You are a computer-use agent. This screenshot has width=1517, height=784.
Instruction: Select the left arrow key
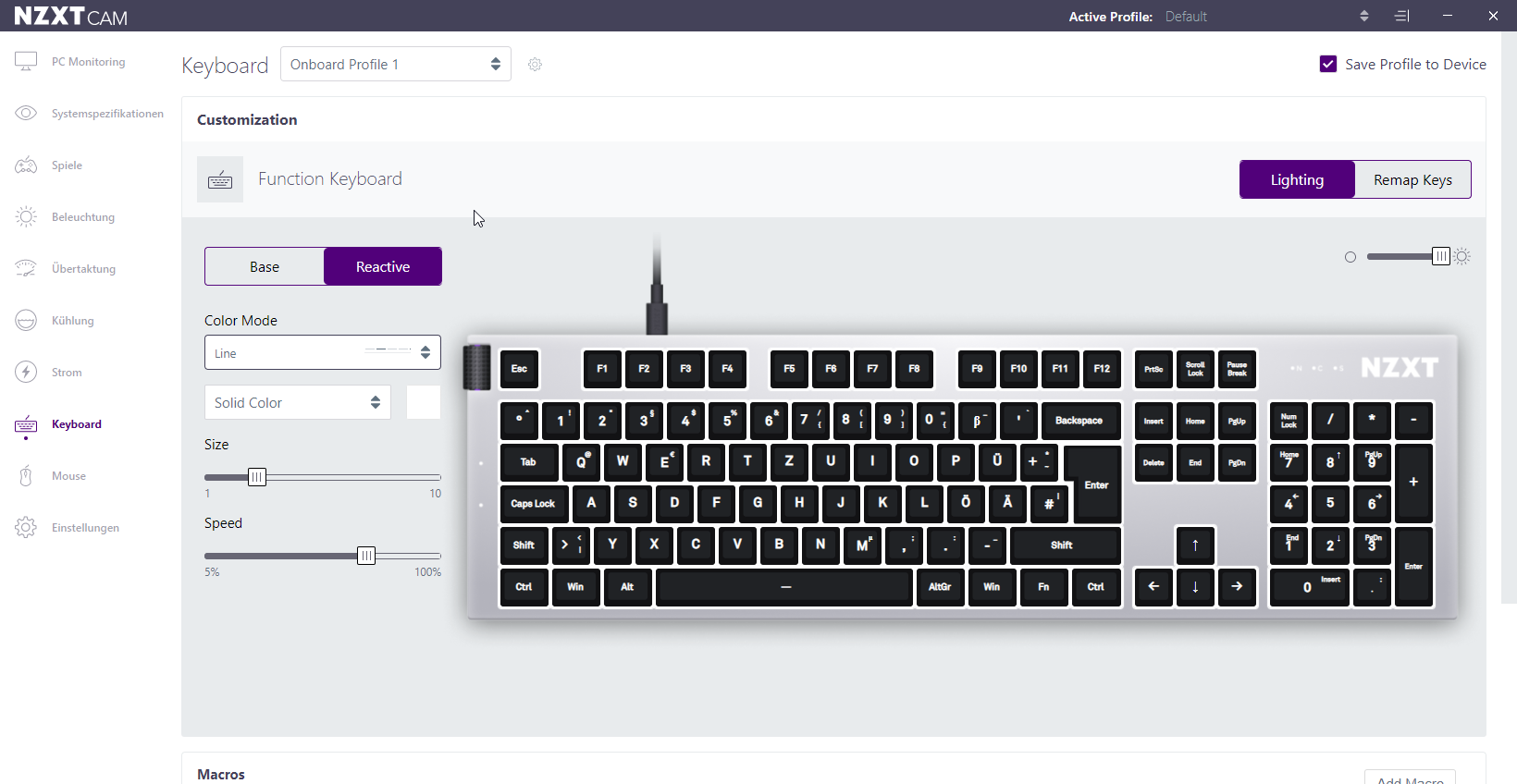click(1153, 587)
